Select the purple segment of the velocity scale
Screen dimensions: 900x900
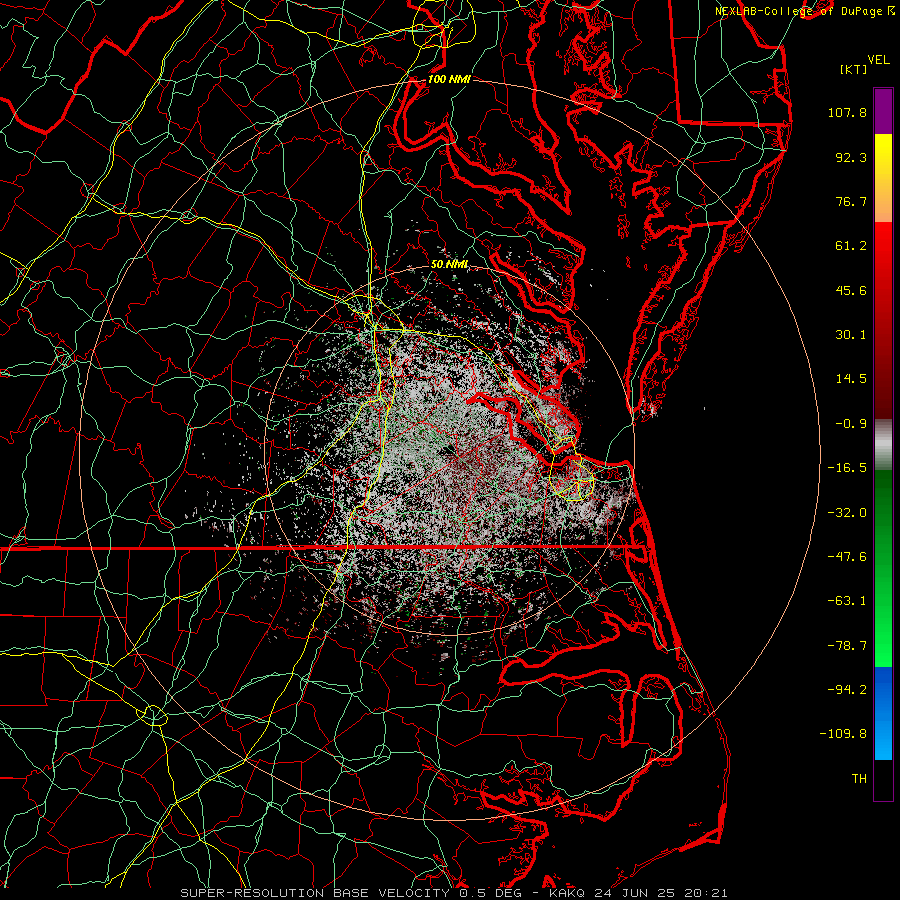coord(883,111)
